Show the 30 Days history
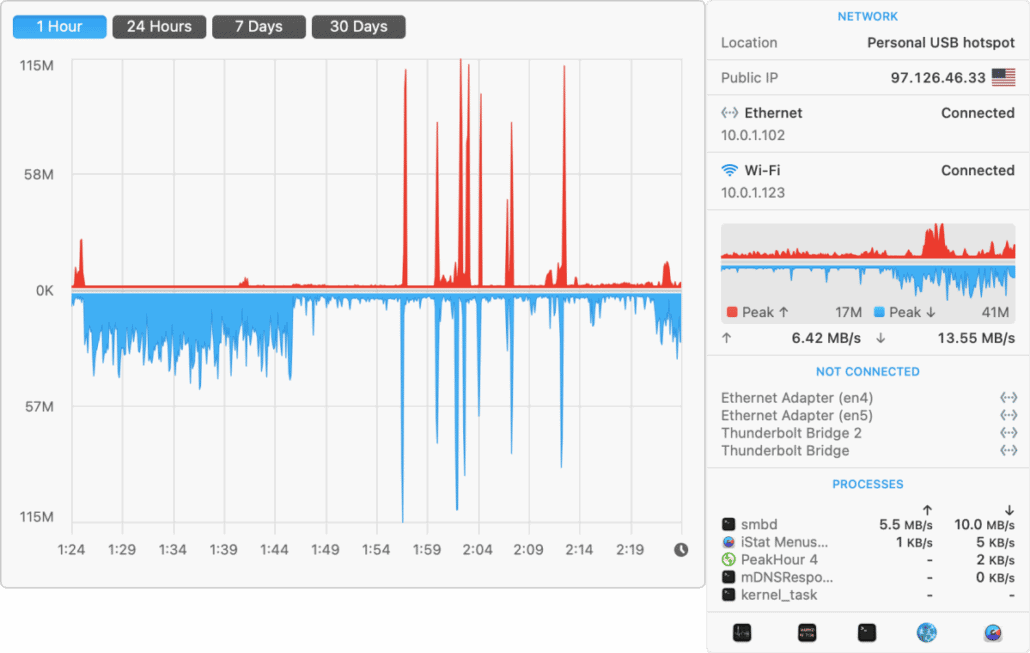Screen dimensions: 1030x653 pos(358,27)
